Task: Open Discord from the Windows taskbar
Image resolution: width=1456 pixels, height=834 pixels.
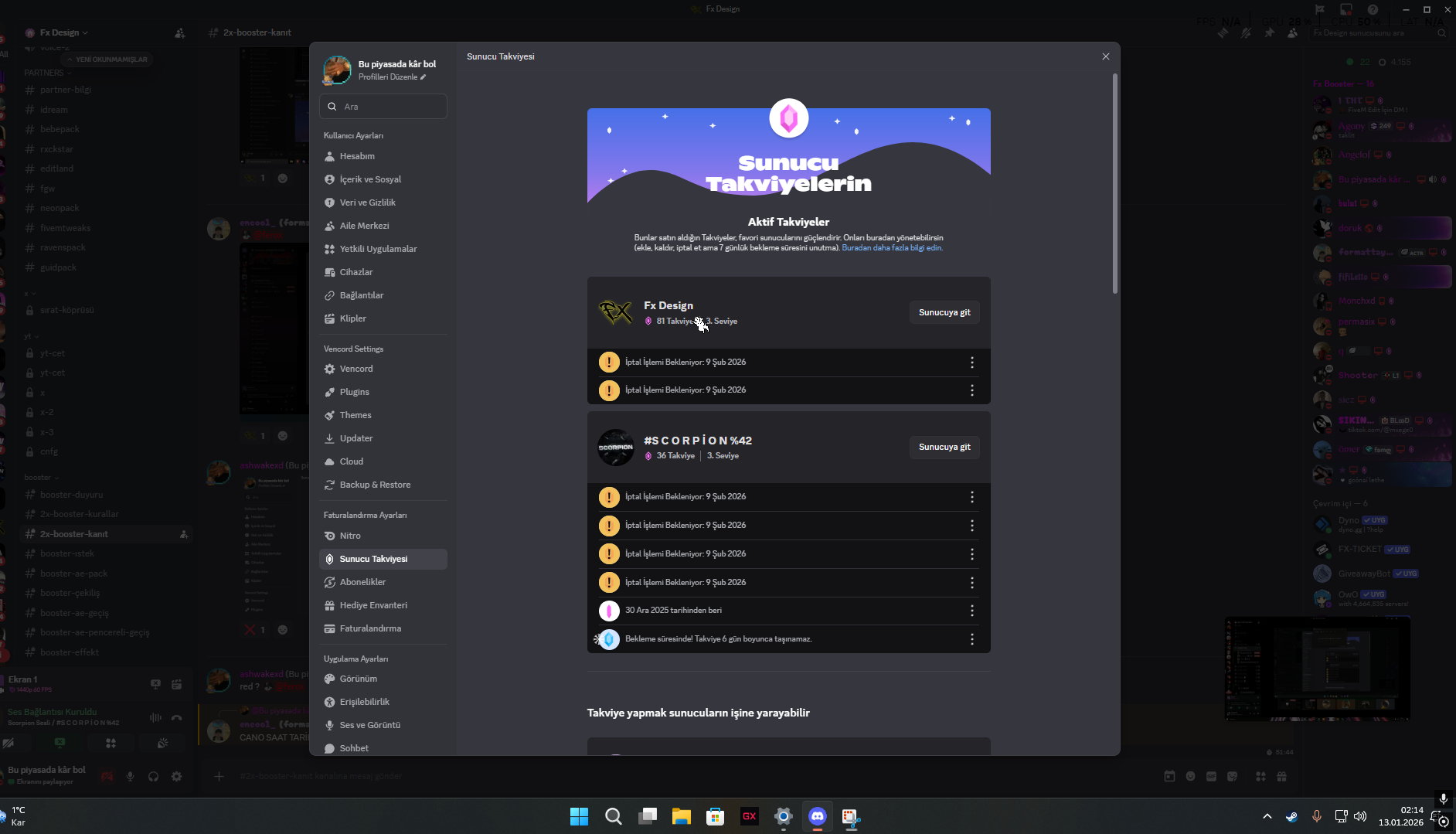Action: 818,816
